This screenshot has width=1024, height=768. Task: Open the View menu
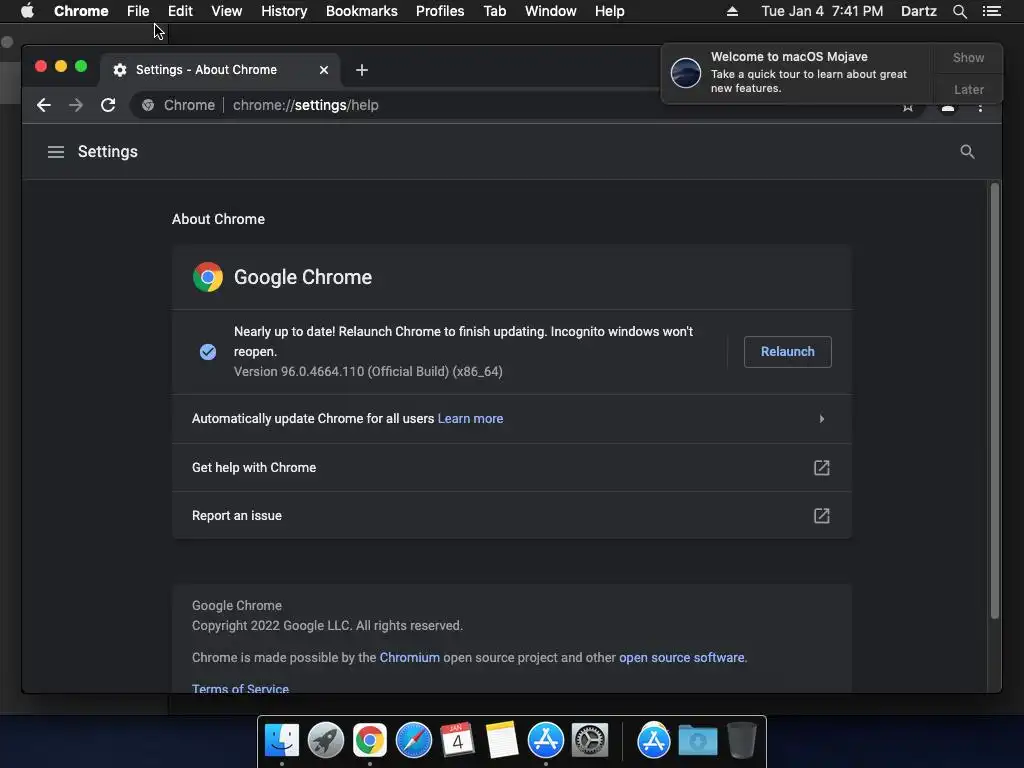pyautogui.click(x=227, y=11)
